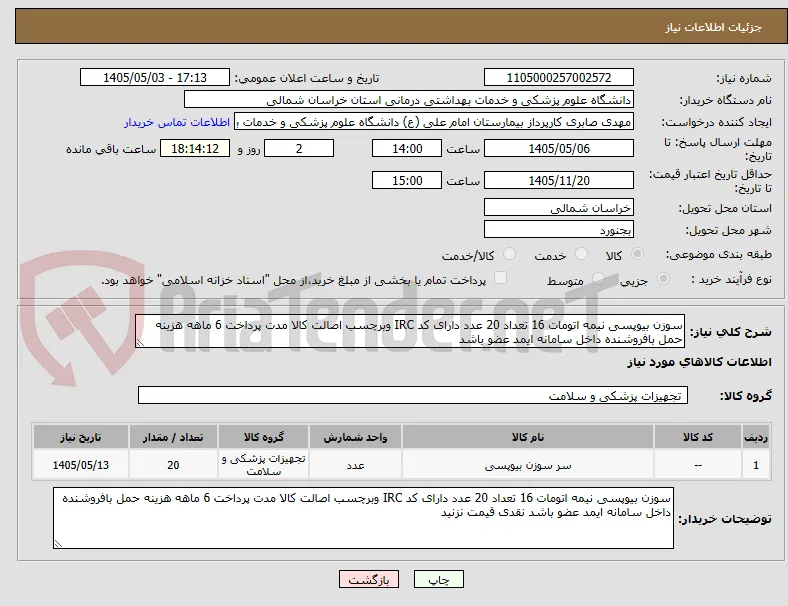Click the price validity date 1405/11/20
This screenshot has height=606, width=788.
click(559, 180)
